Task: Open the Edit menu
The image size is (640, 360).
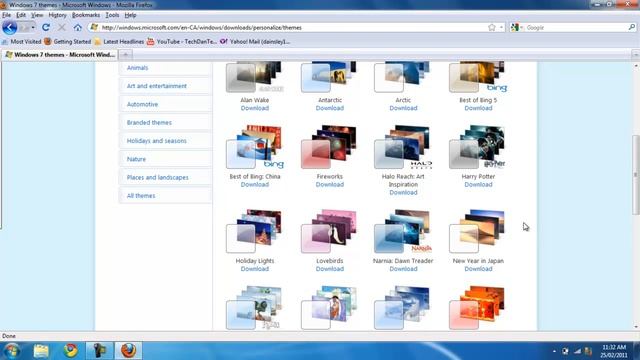Action: [21, 15]
